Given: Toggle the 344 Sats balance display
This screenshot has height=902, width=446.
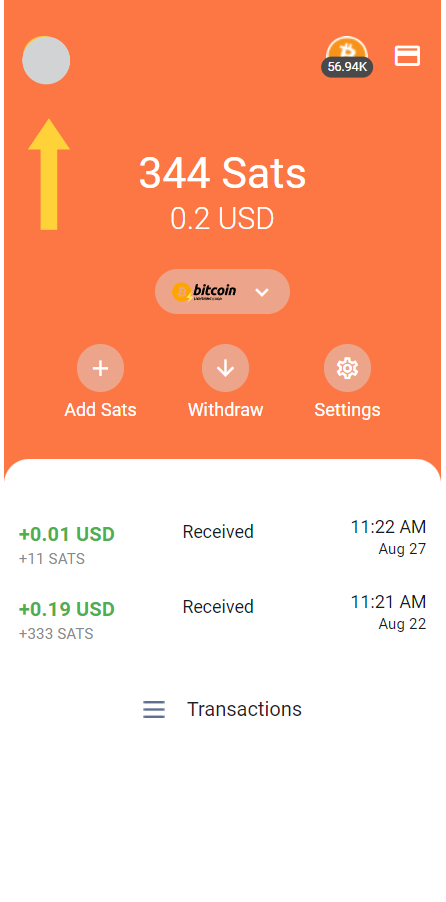Looking at the screenshot, I should point(222,173).
